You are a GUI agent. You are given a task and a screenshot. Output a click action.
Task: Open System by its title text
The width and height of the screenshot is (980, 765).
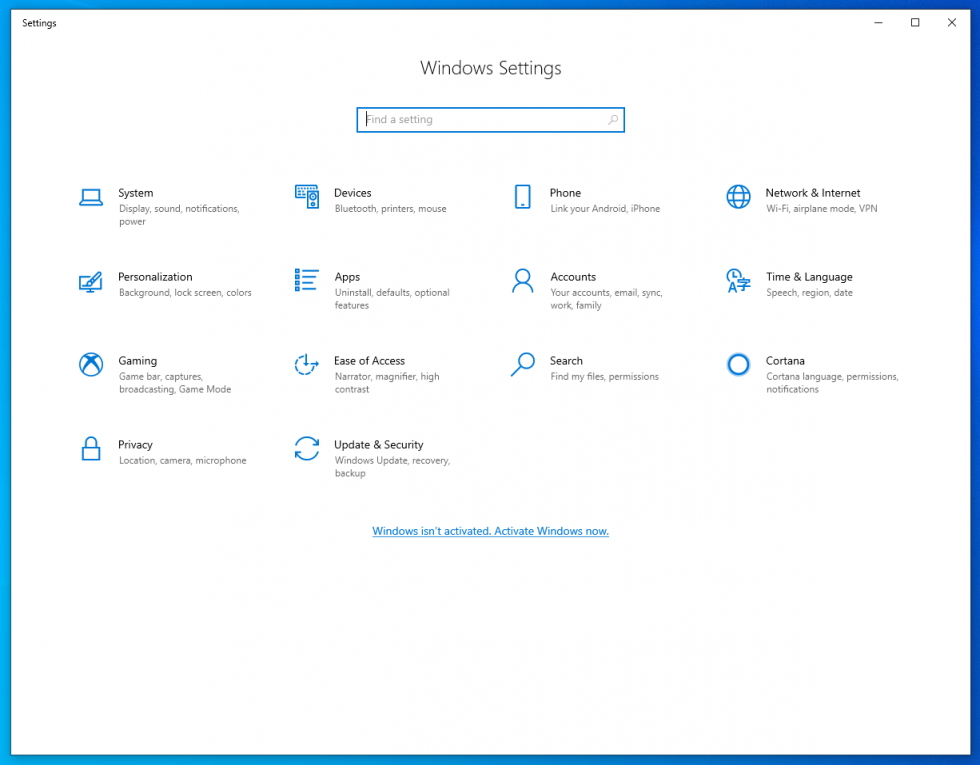136,193
